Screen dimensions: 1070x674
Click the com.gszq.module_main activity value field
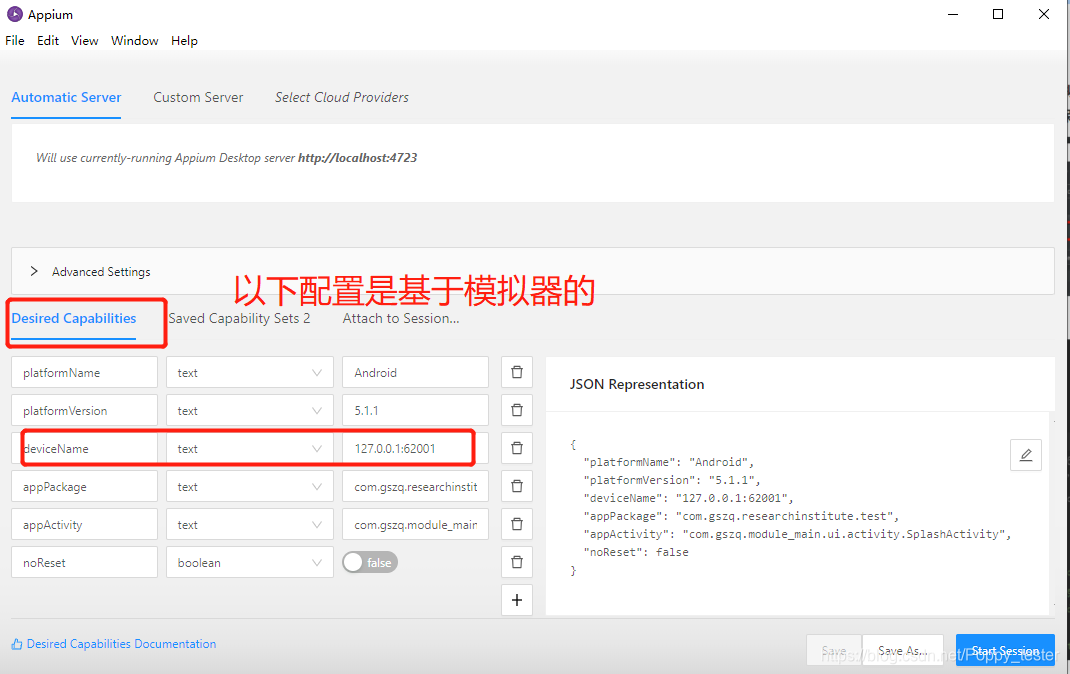416,524
